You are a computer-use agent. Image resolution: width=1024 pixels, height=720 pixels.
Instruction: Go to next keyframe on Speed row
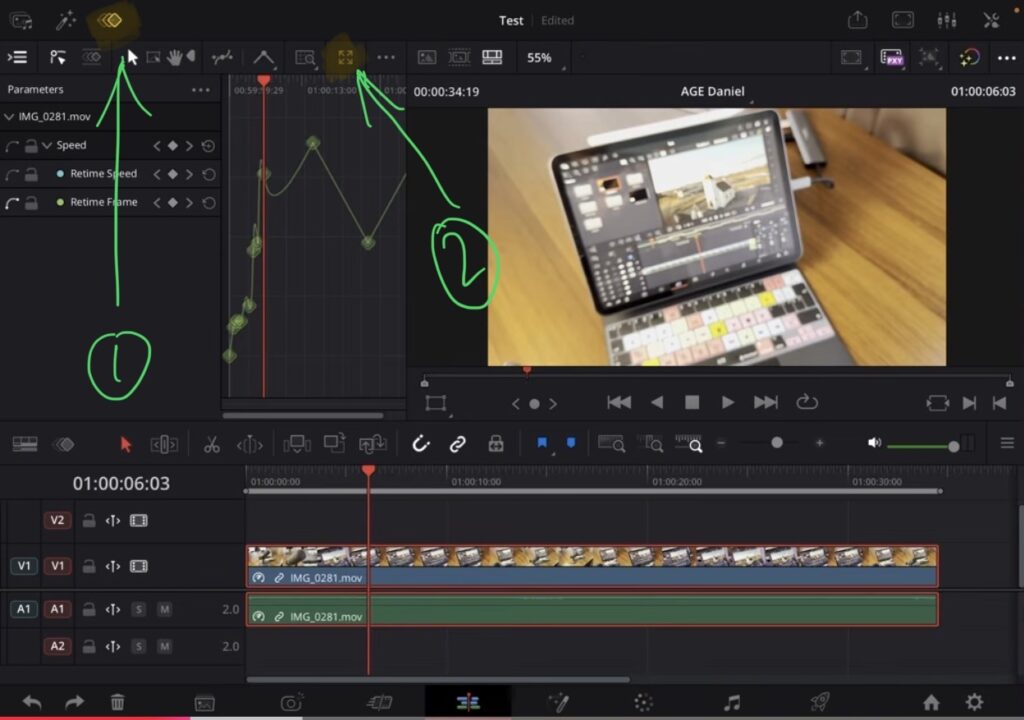[x=189, y=146]
